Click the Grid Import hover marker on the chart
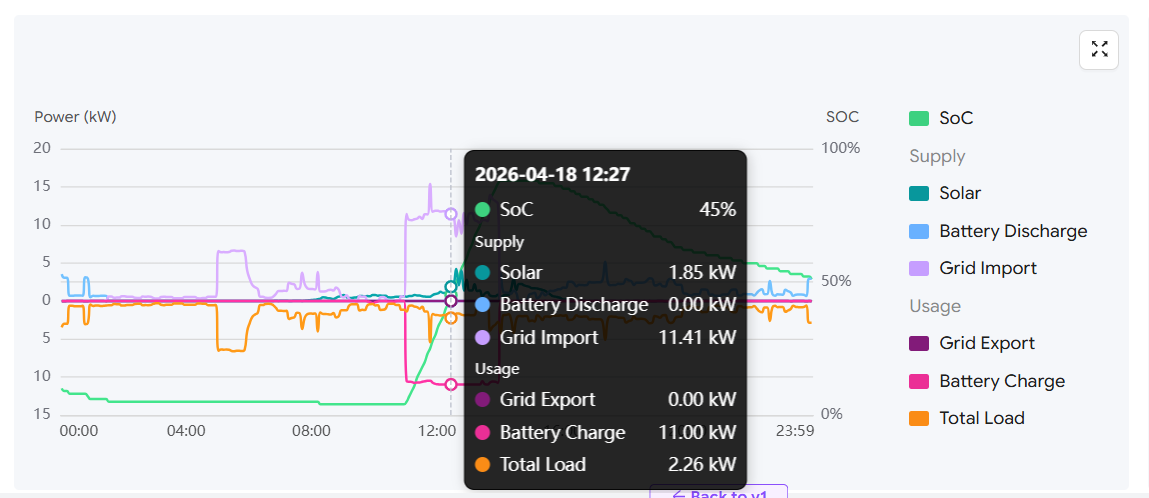The image size is (1149, 498). point(451,213)
